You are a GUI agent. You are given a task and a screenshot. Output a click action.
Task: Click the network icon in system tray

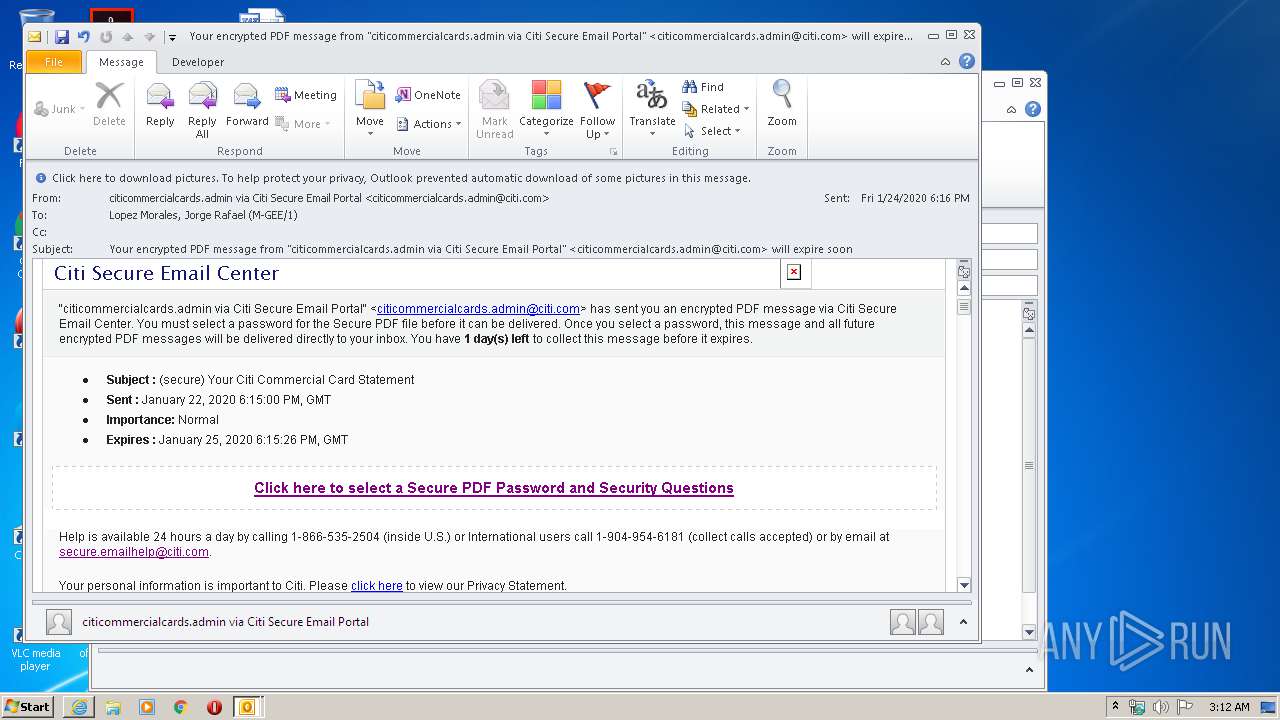[1137, 707]
